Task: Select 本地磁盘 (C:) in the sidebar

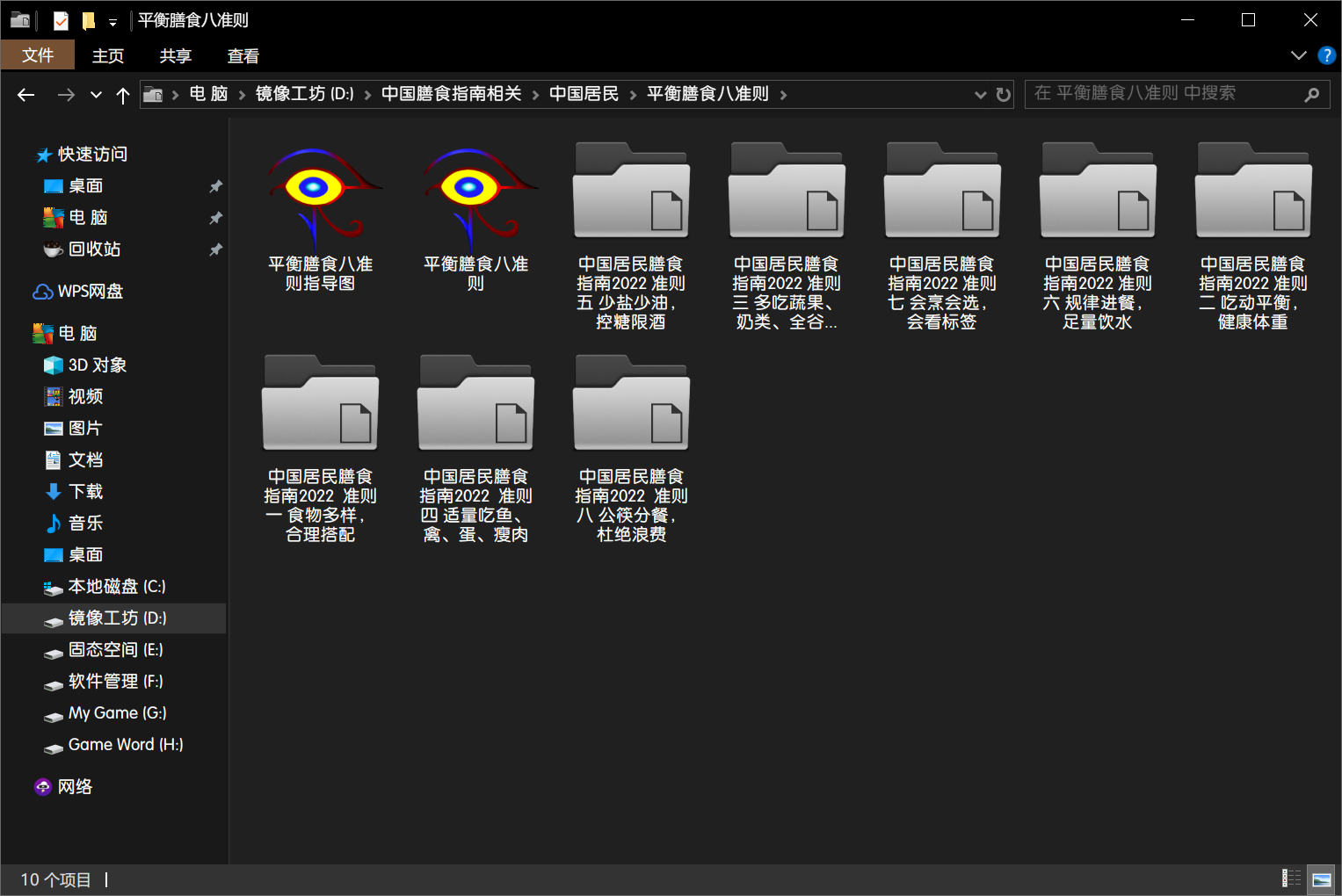Action: click(x=116, y=587)
